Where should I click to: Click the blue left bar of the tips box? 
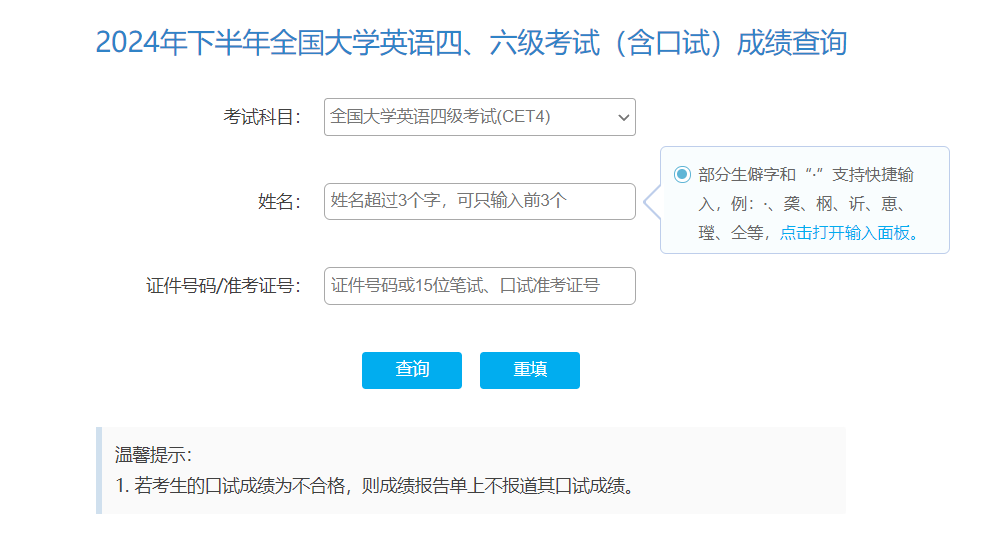point(99,470)
